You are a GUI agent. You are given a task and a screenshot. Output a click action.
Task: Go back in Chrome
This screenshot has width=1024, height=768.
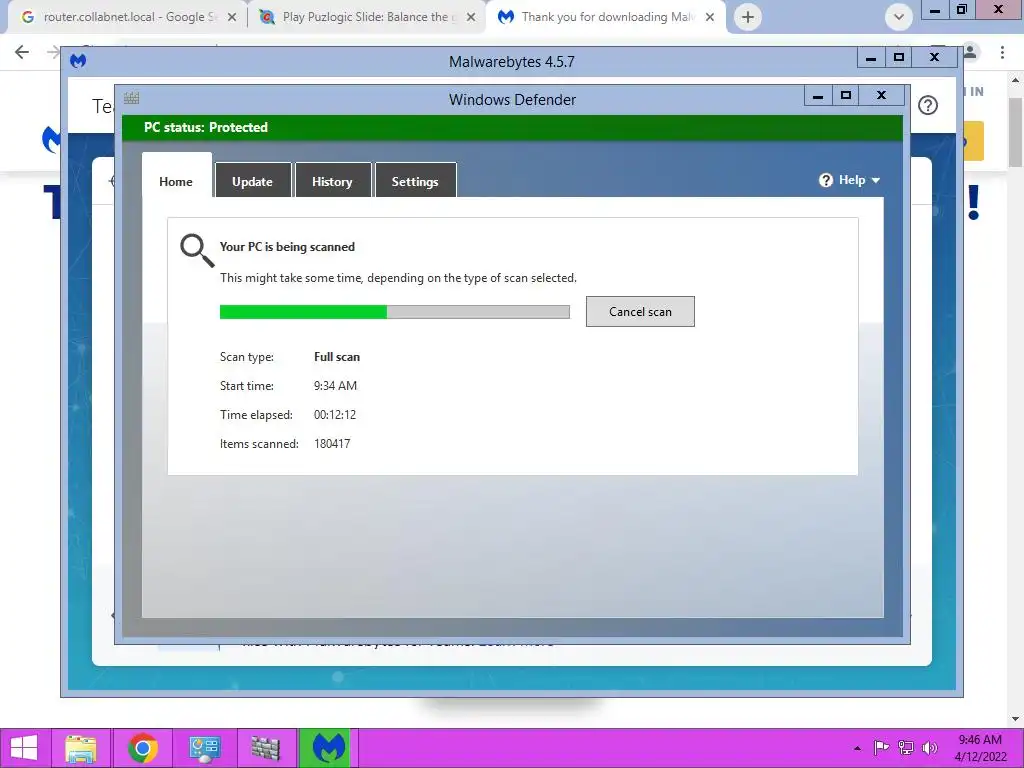(x=22, y=52)
